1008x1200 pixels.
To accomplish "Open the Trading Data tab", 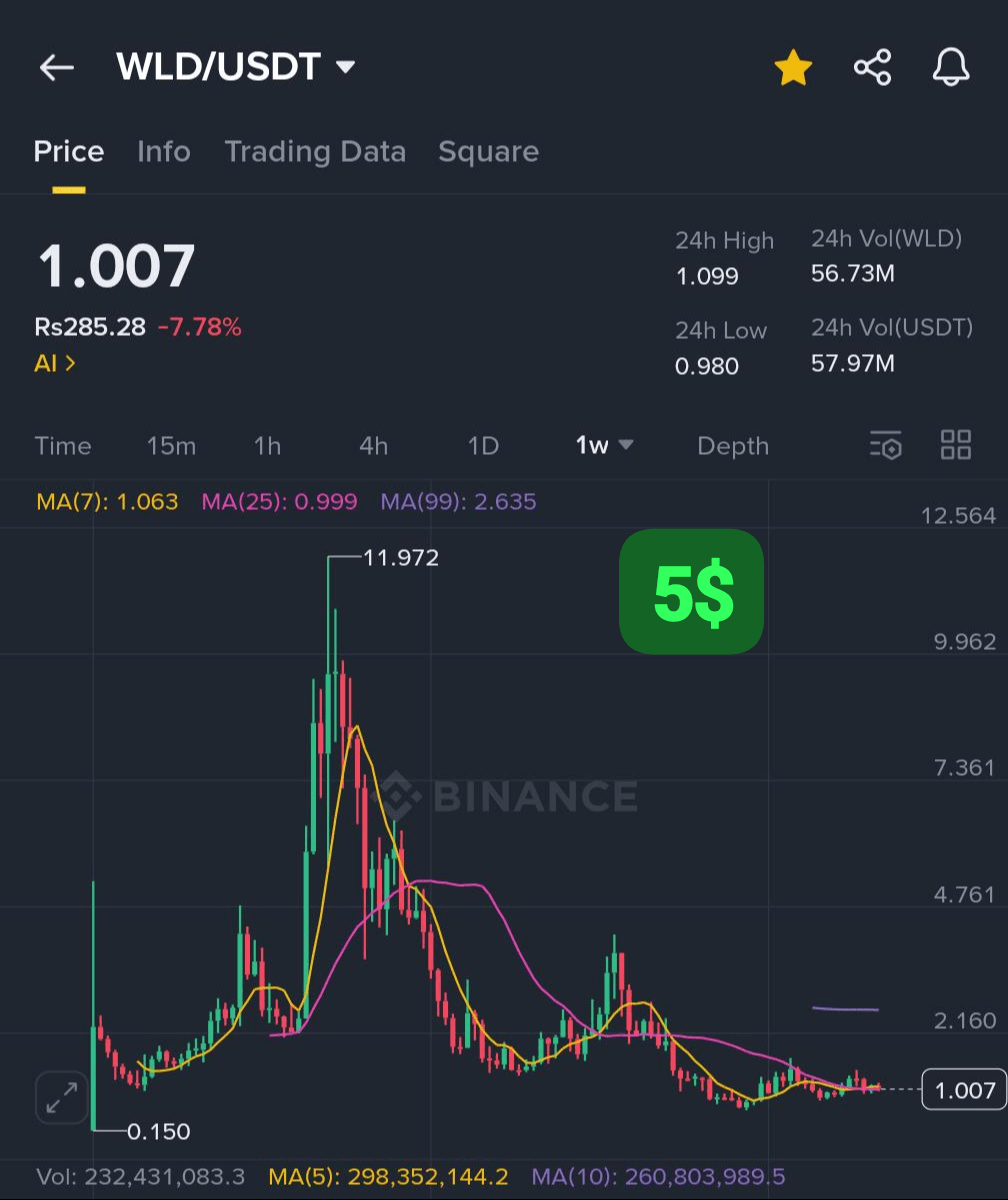I will click(315, 152).
